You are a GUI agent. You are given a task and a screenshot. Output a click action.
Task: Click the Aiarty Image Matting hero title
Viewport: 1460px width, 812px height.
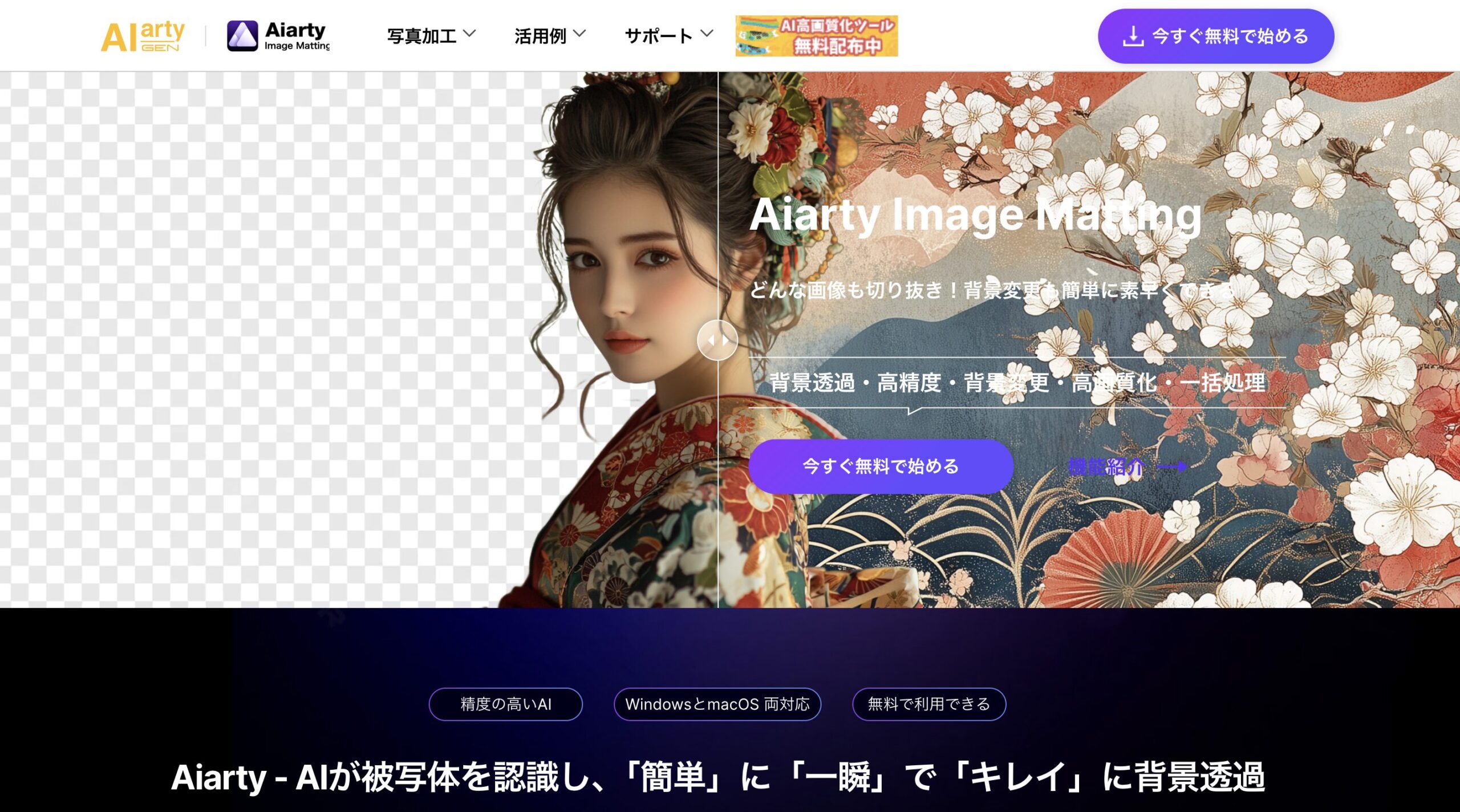976,216
